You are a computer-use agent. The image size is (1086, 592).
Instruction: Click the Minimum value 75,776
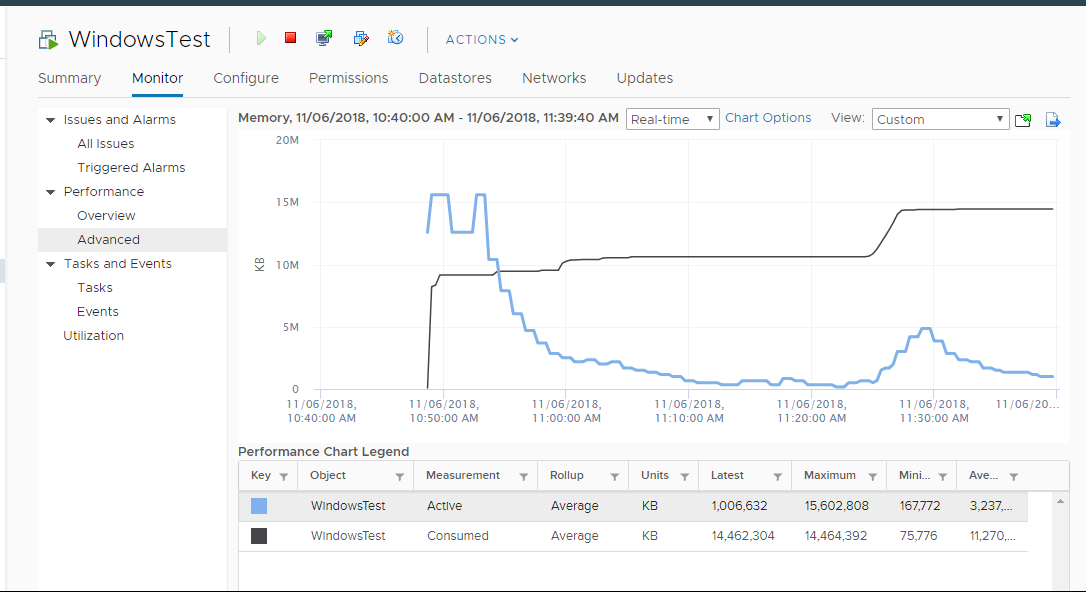[x=918, y=536]
